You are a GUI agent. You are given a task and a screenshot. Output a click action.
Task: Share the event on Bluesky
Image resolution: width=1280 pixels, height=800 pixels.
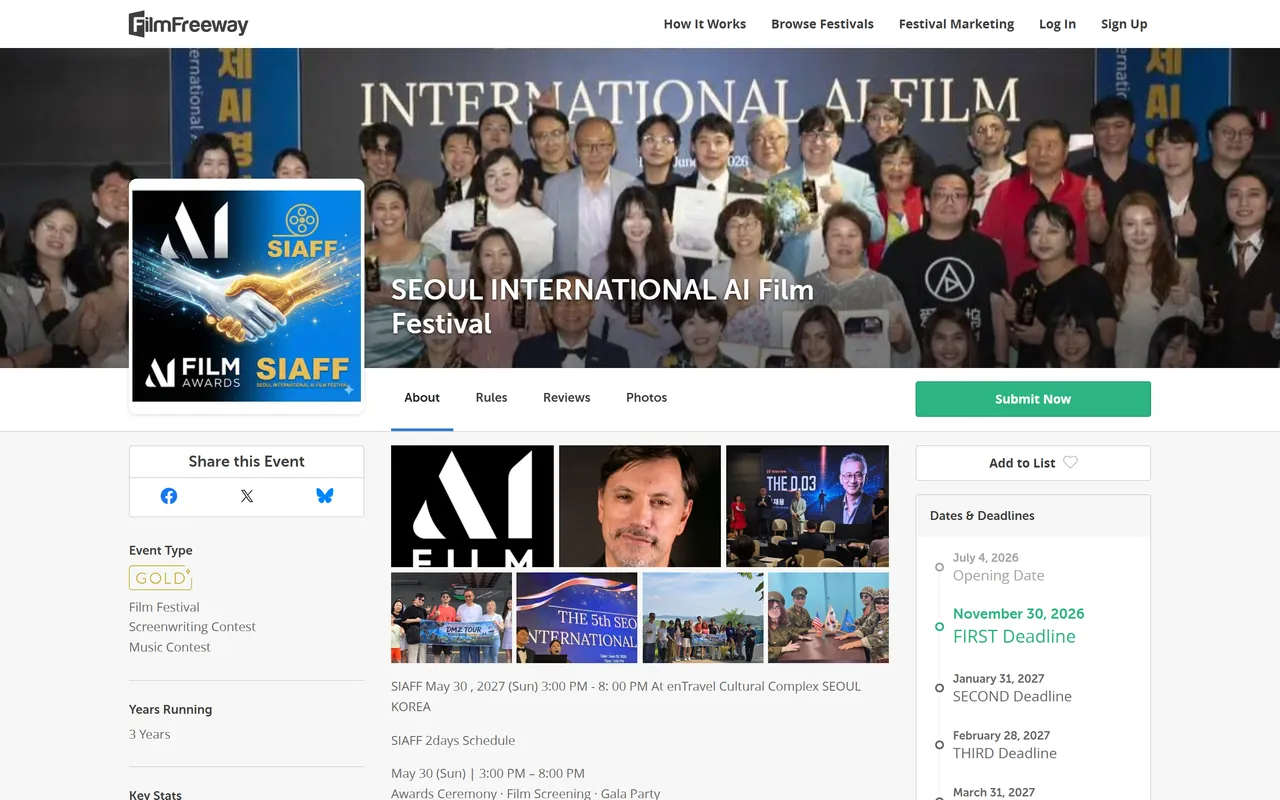click(x=325, y=496)
